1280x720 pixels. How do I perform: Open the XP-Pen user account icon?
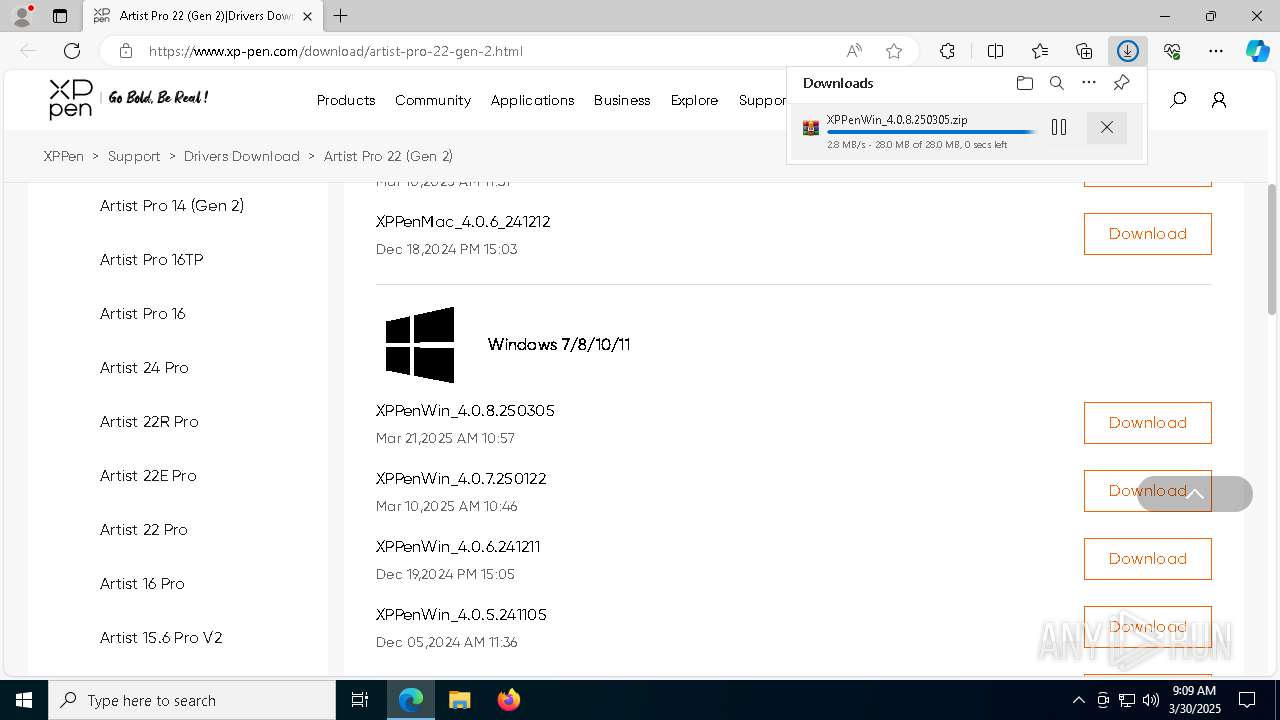tap(1219, 100)
